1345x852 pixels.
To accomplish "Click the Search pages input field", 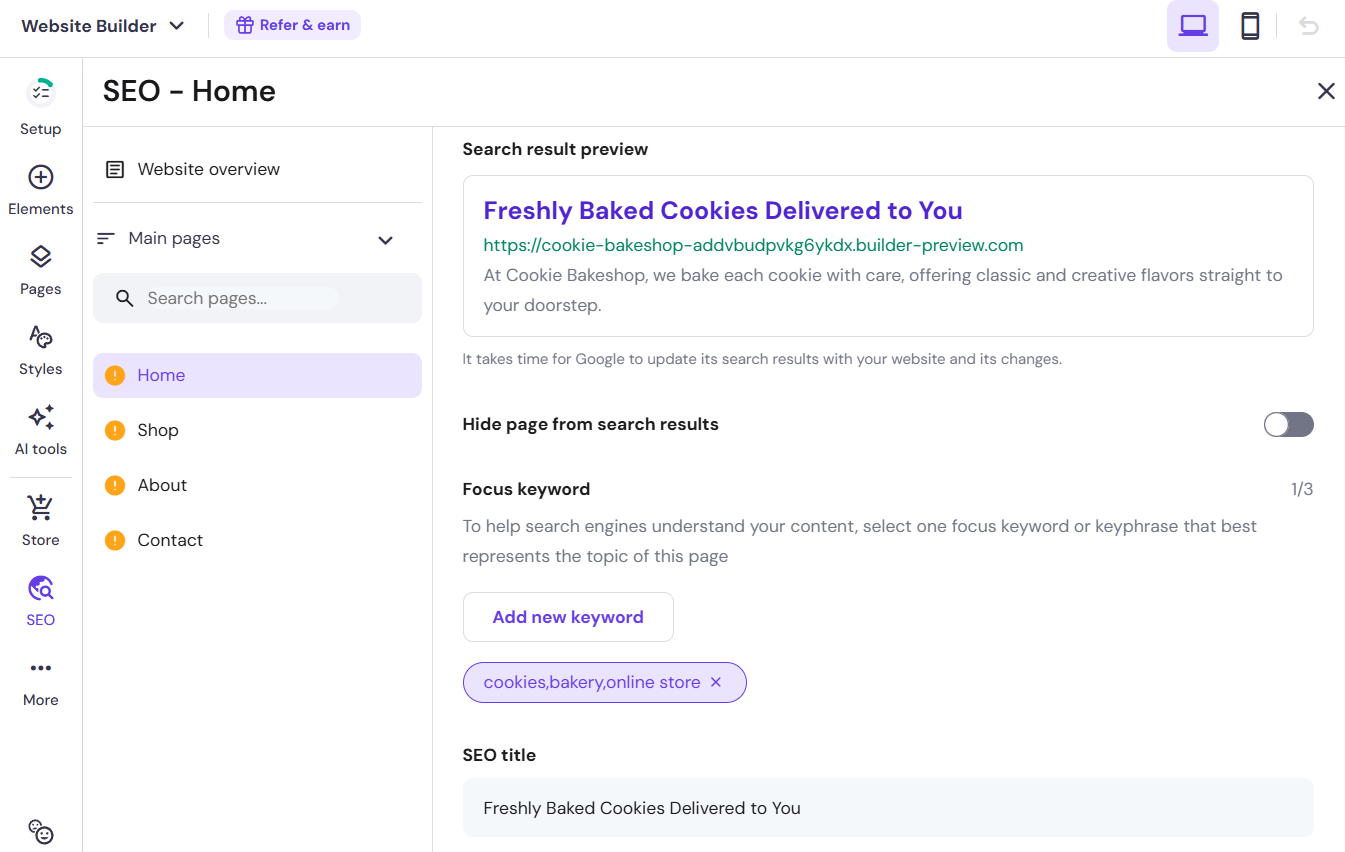I will pyautogui.click(x=240, y=298).
